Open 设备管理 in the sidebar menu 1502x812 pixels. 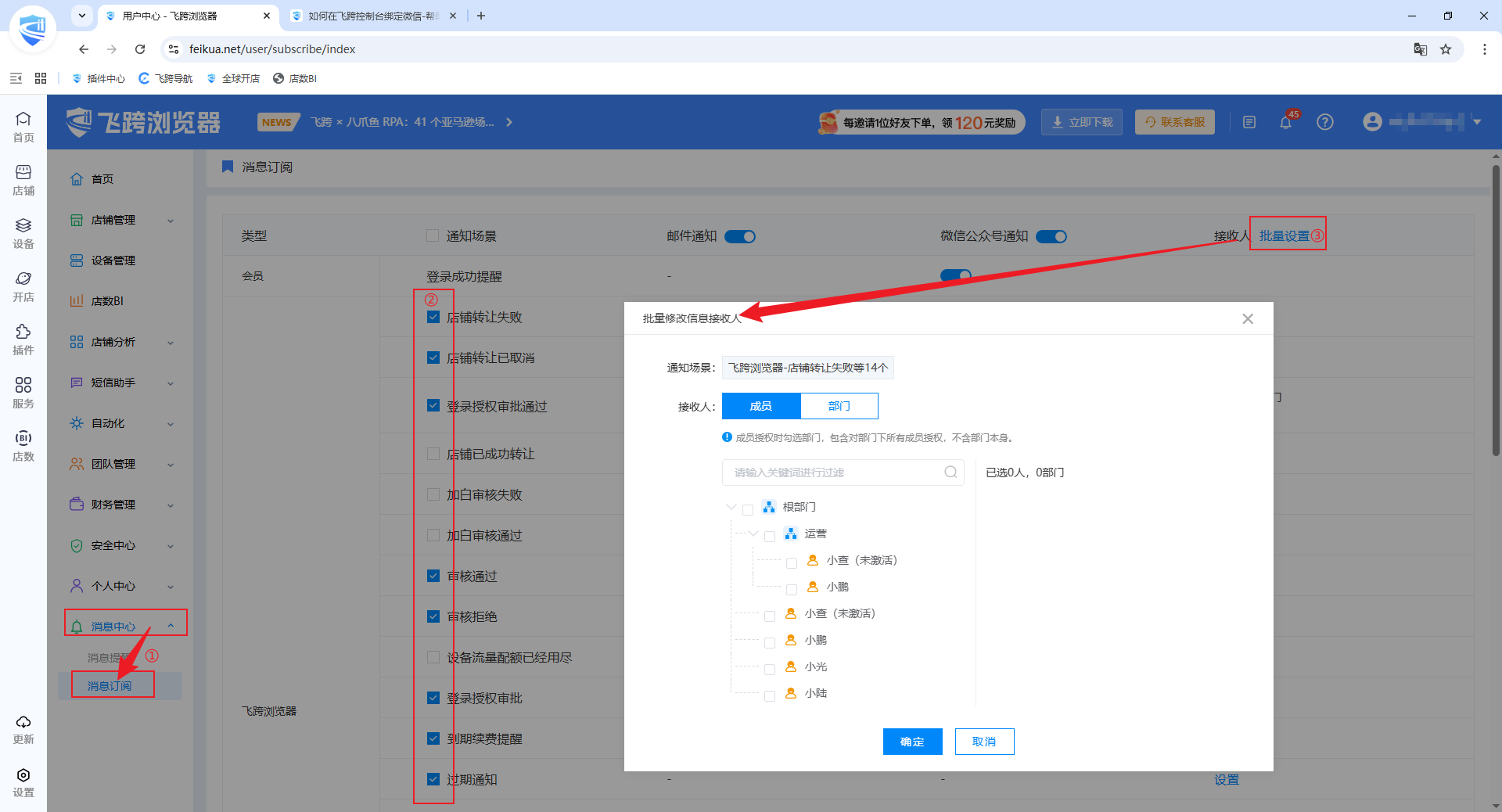point(113,260)
